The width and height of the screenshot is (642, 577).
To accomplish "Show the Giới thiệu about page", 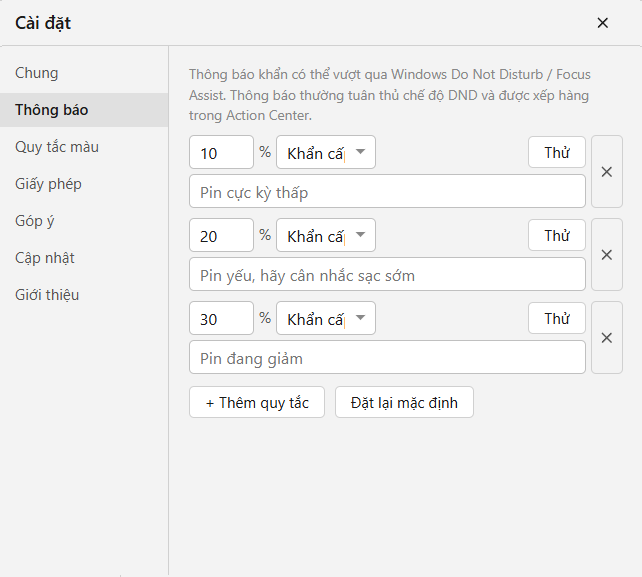I will click(84, 295).
